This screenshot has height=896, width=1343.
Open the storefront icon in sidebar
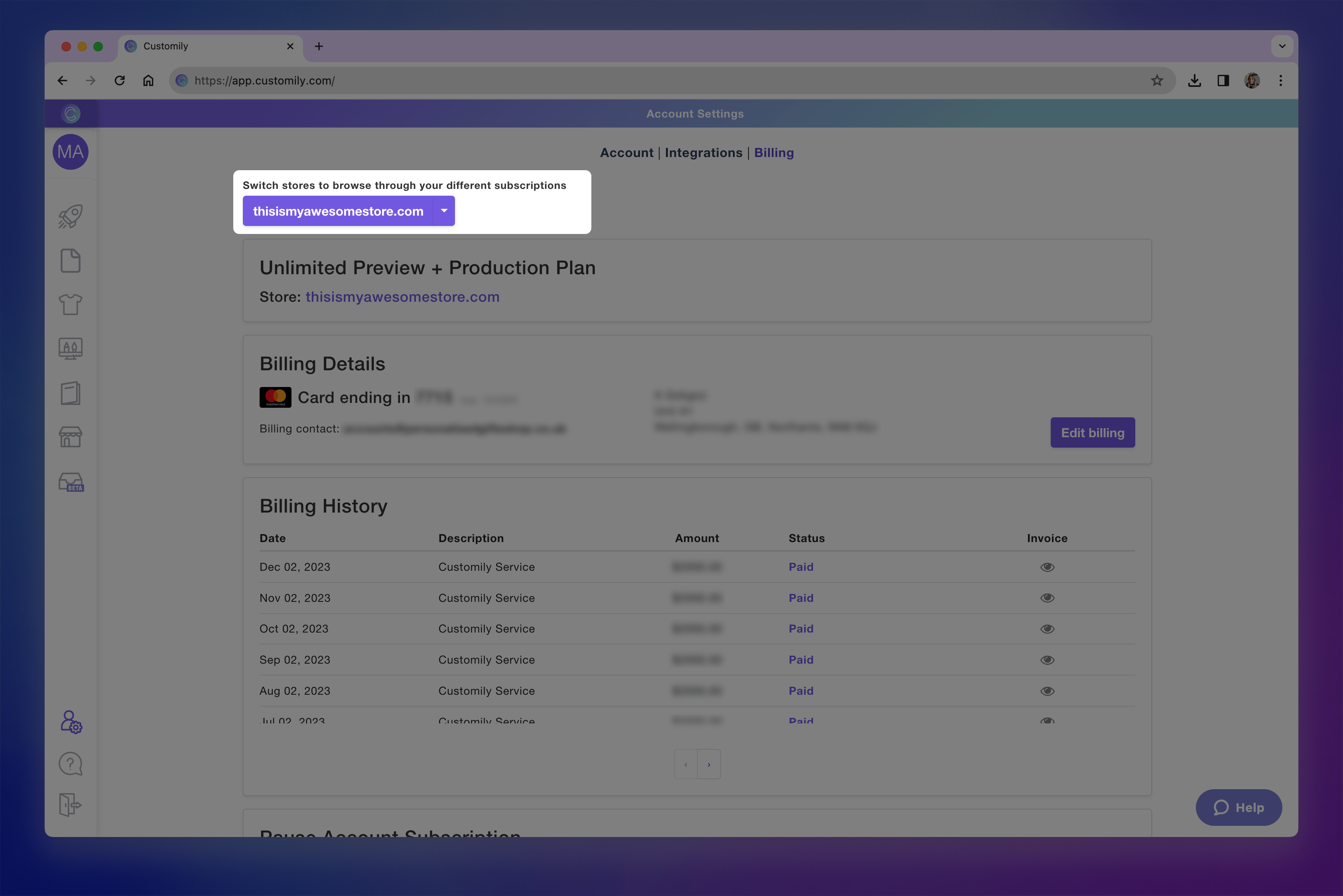(x=70, y=437)
